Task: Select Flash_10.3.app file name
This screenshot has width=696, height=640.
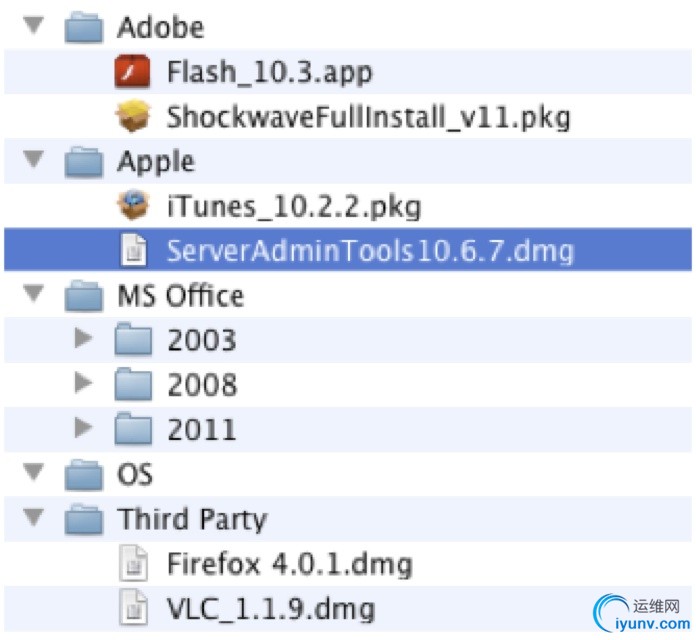Action: (269, 72)
